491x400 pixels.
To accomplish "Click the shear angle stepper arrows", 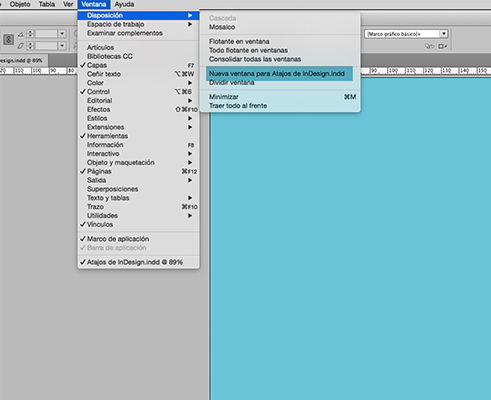I will pyautogui.click(x=30, y=46).
